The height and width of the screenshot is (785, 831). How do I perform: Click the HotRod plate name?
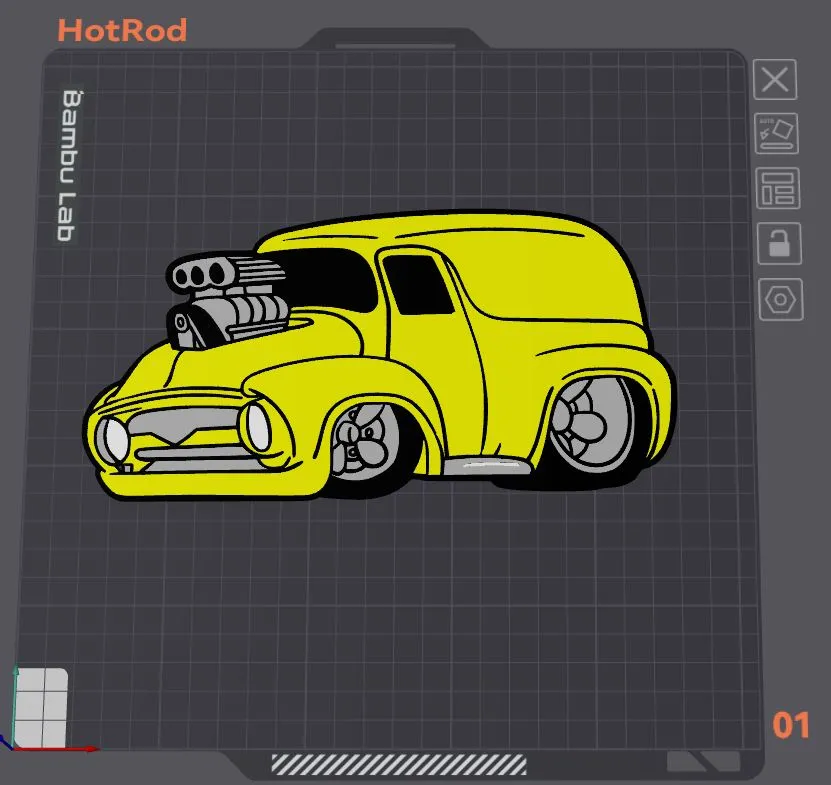(x=122, y=30)
